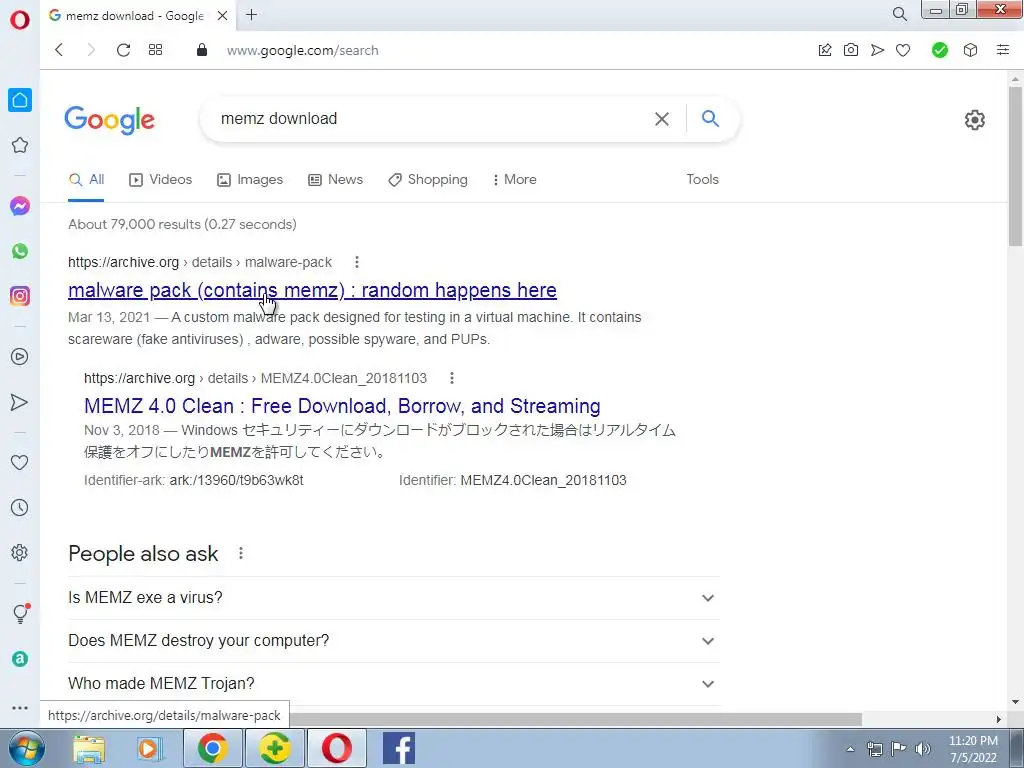Open the History clock in the sidebar
This screenshot has width=1024, height=768.
(20, 507)
